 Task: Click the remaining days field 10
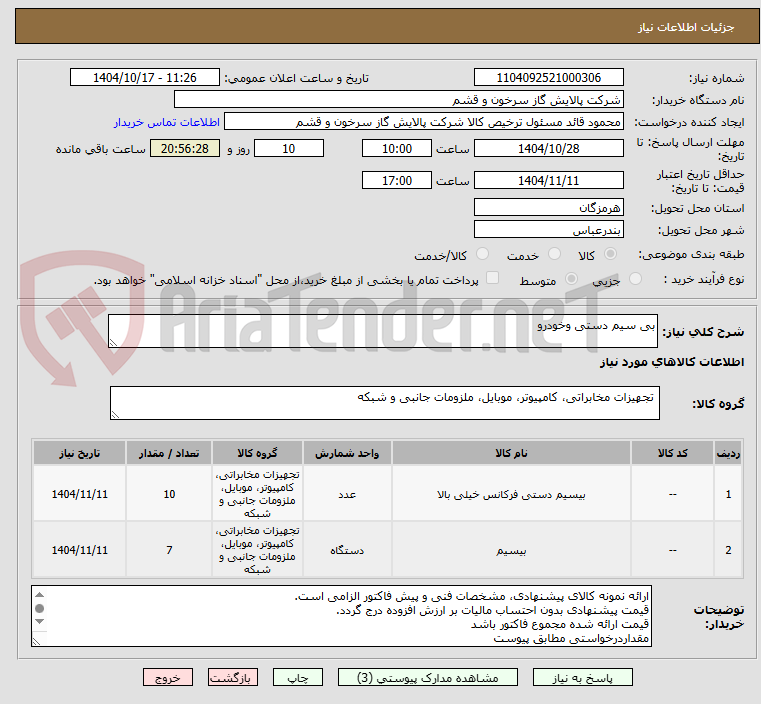289,148
